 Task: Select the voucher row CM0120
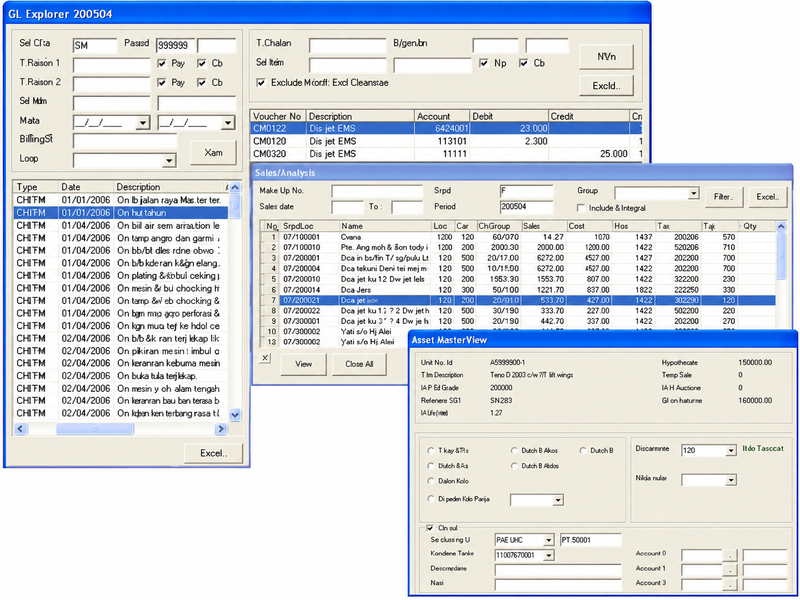click(x=446, y=141)
